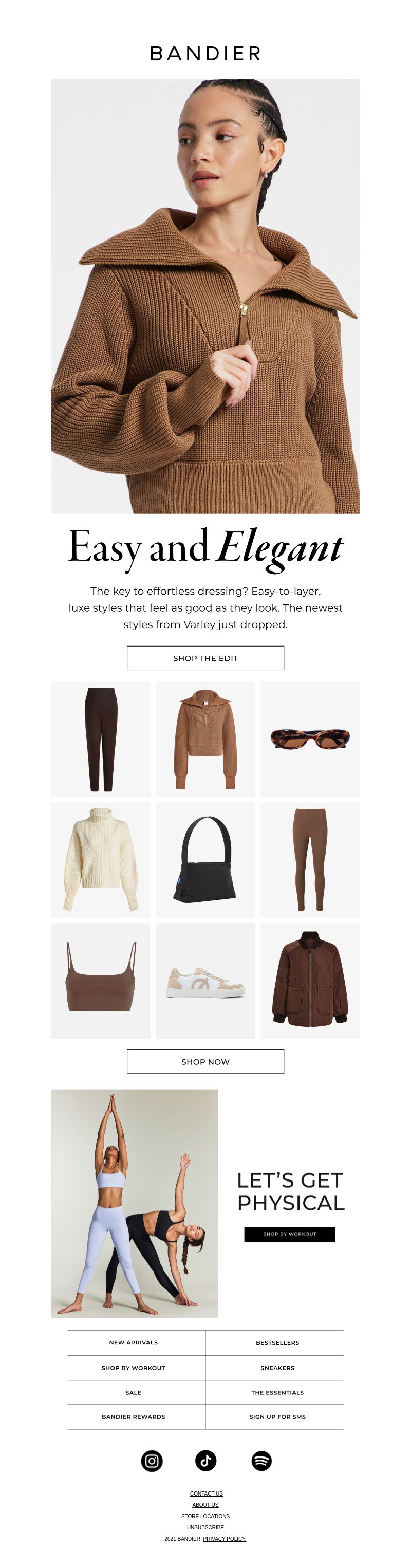The height and width of the screenshot is (1568, 411).
Task: Select SIGN UP FOR SMS entry
Action: [x=277, y=1417]
